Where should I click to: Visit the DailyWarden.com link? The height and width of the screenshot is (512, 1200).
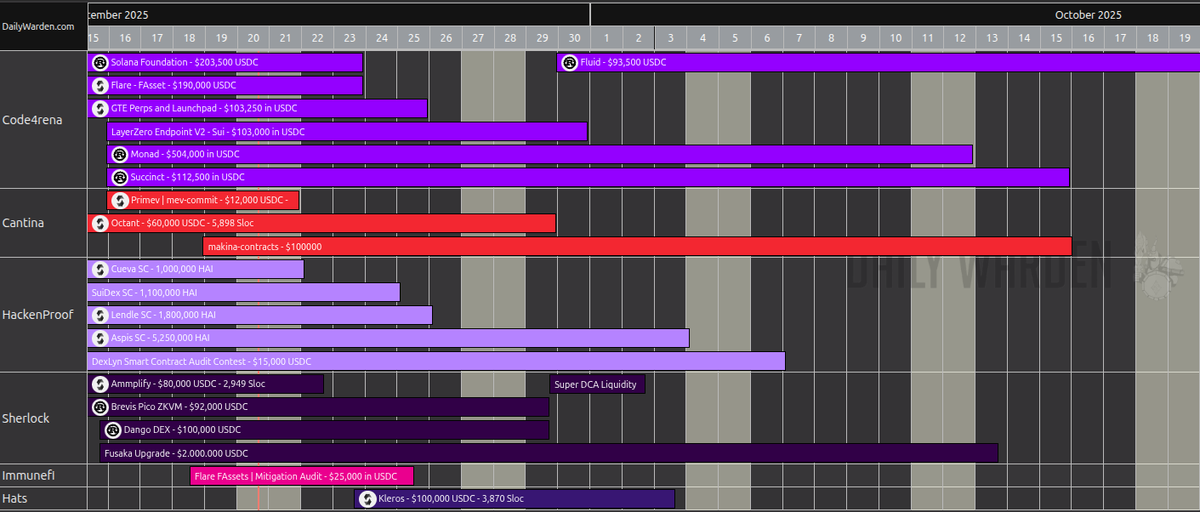click(38, 26)
